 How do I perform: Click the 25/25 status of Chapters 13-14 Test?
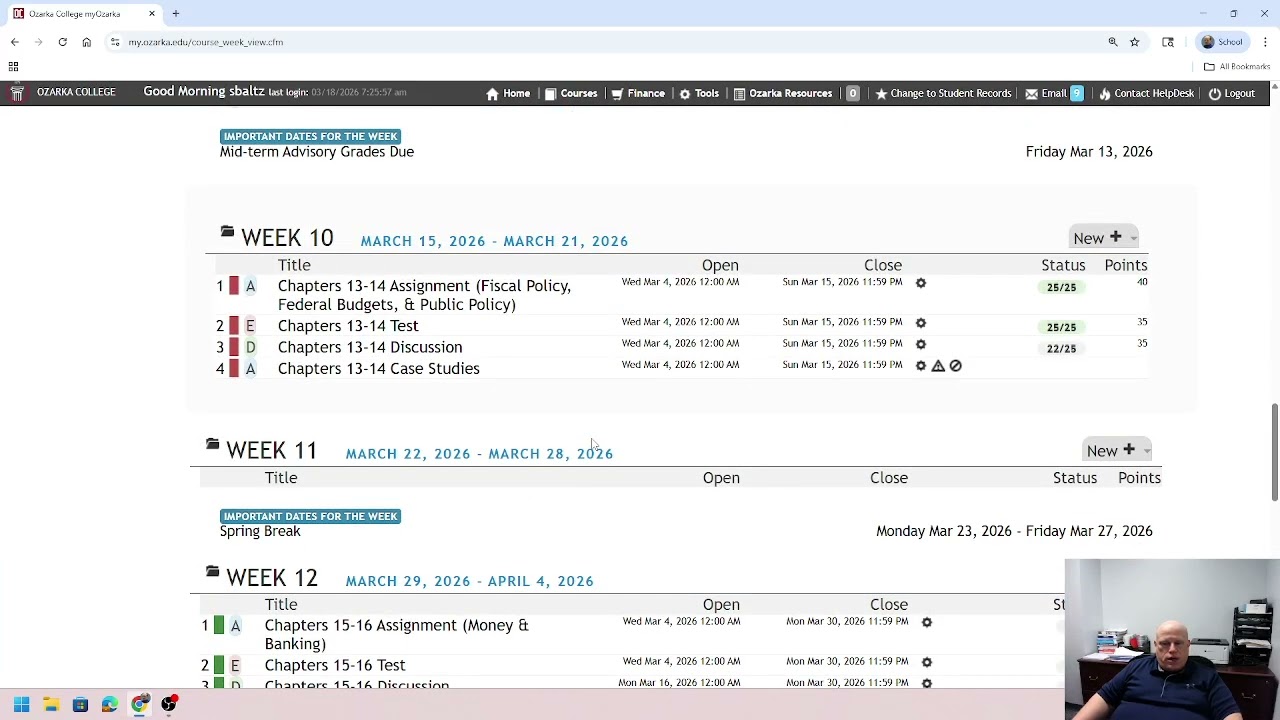coord(1061,327)
